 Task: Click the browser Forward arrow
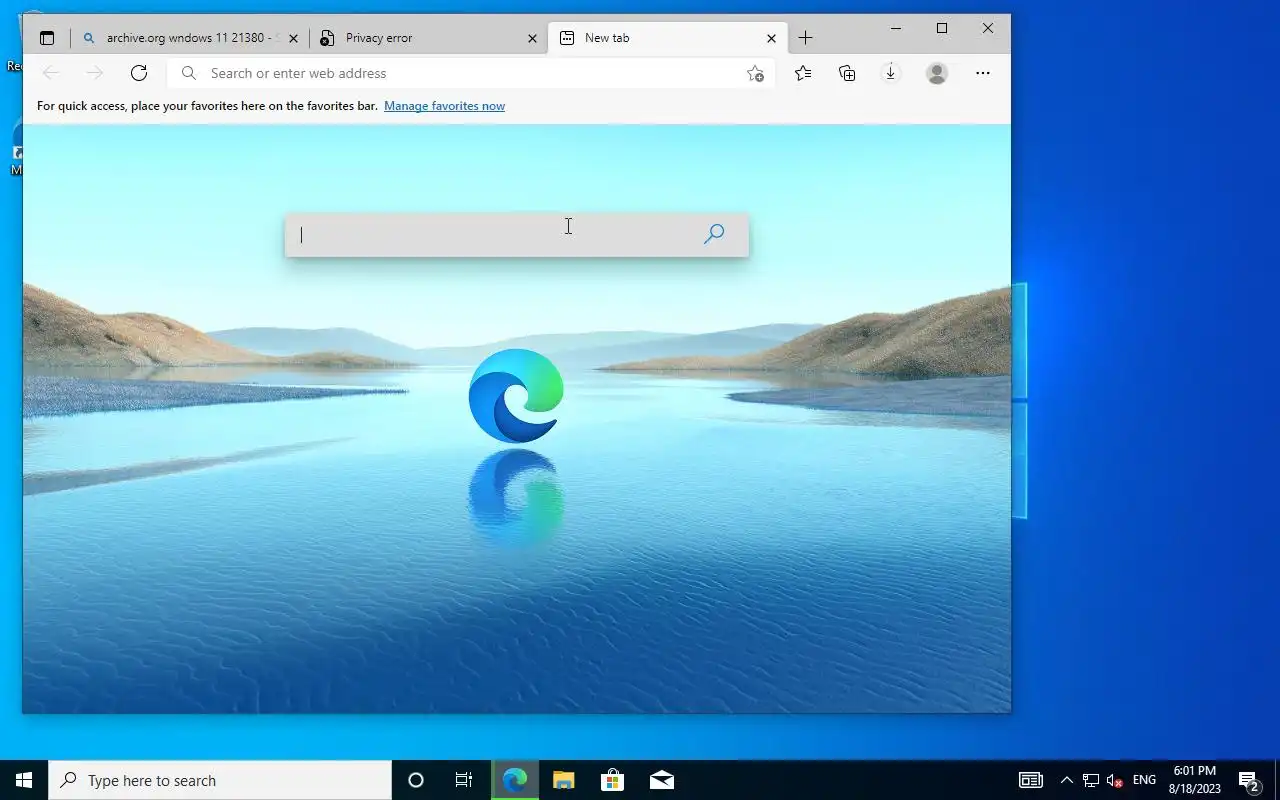(95, 73)
